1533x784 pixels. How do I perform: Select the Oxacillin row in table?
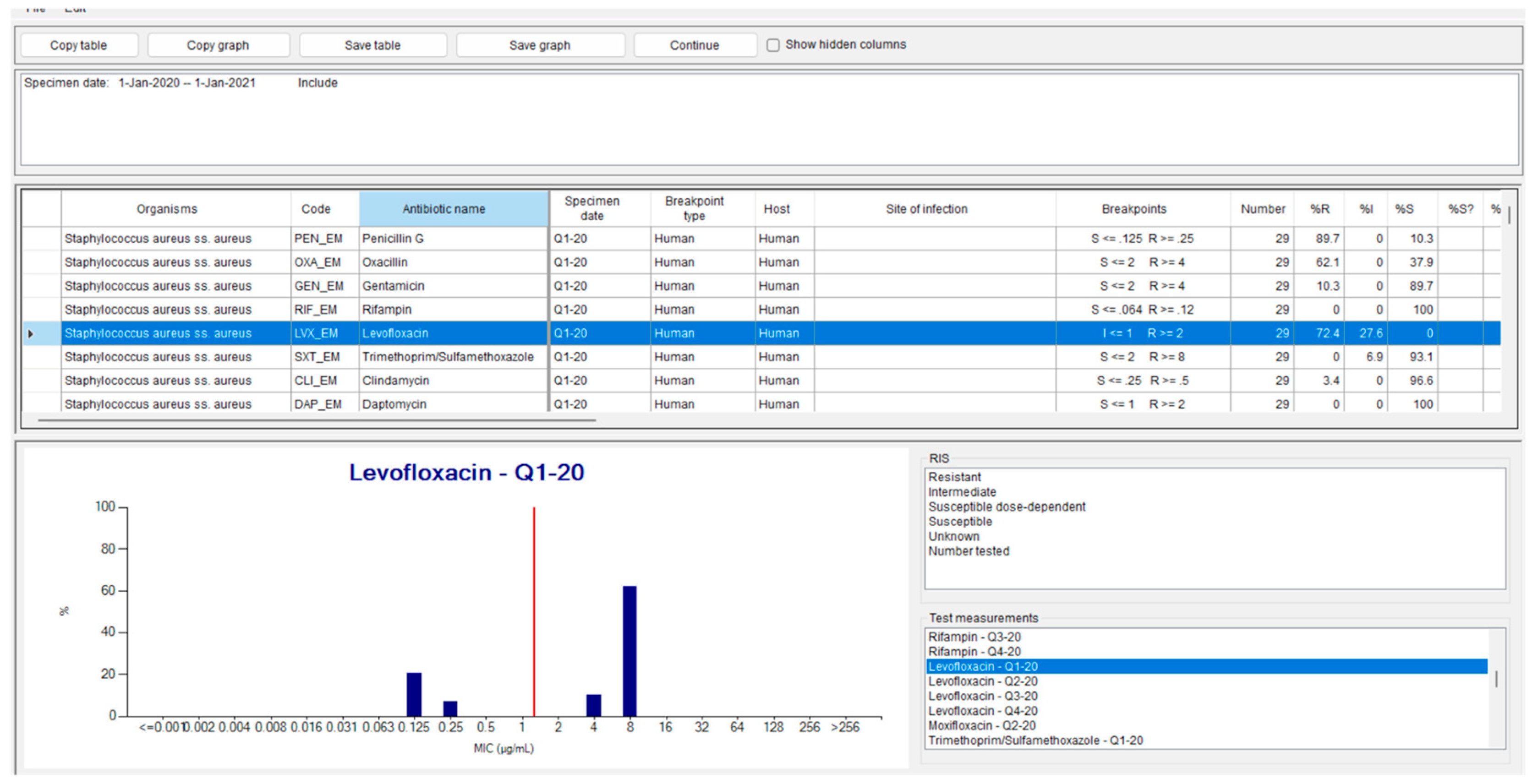(385, 262)
